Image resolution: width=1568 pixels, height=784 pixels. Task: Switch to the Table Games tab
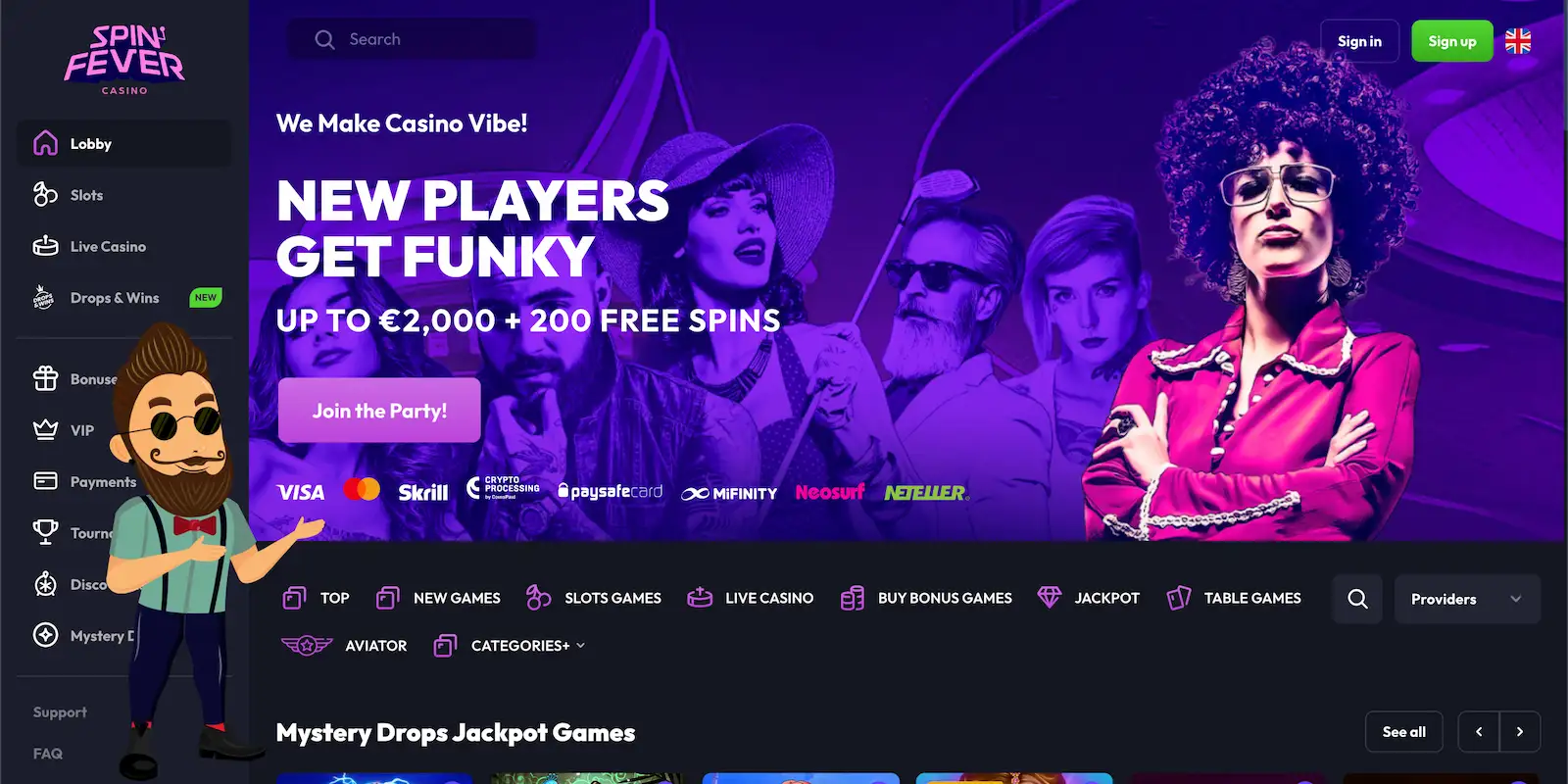(1234, 598)
